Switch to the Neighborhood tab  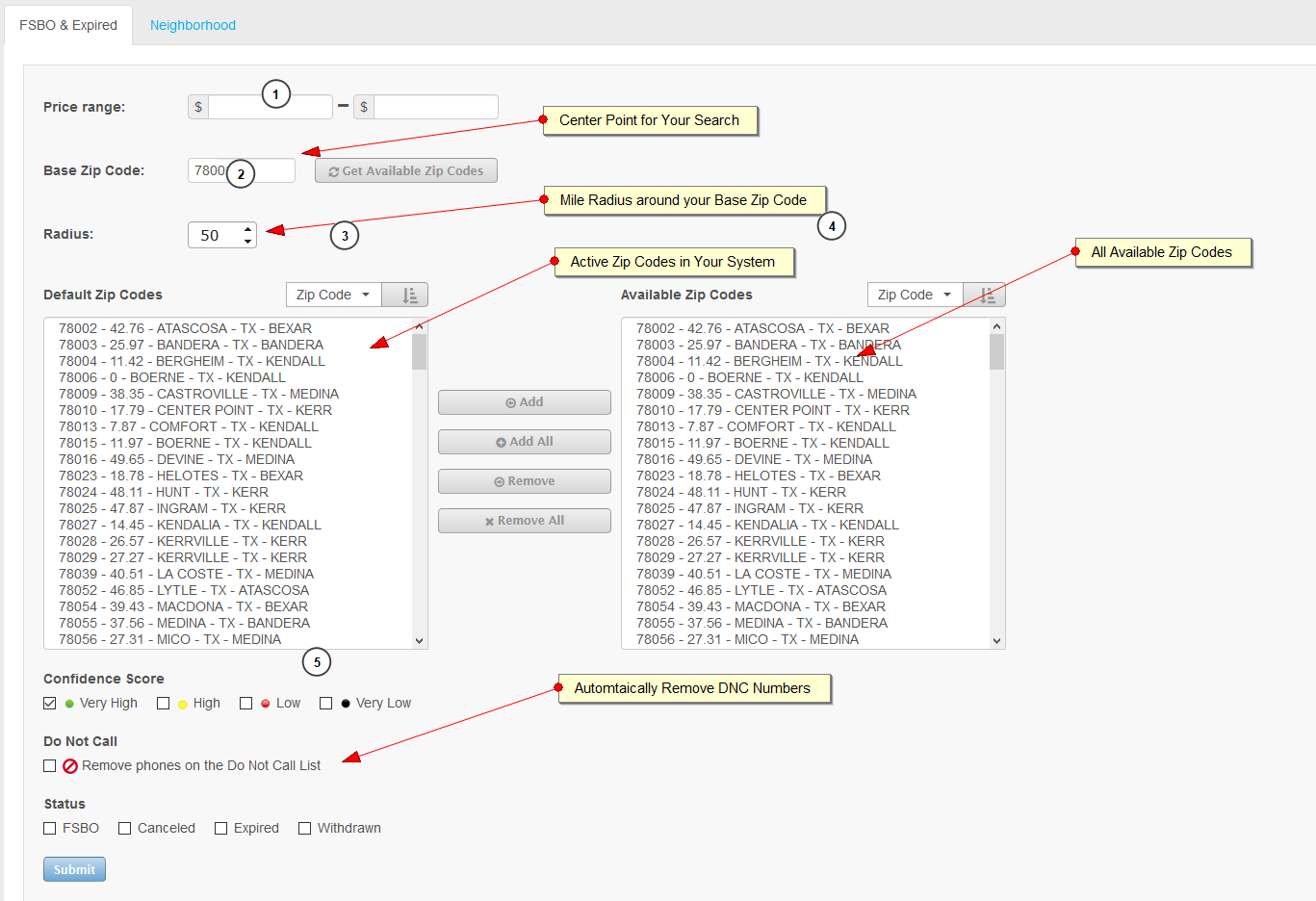tap(193, 25)
